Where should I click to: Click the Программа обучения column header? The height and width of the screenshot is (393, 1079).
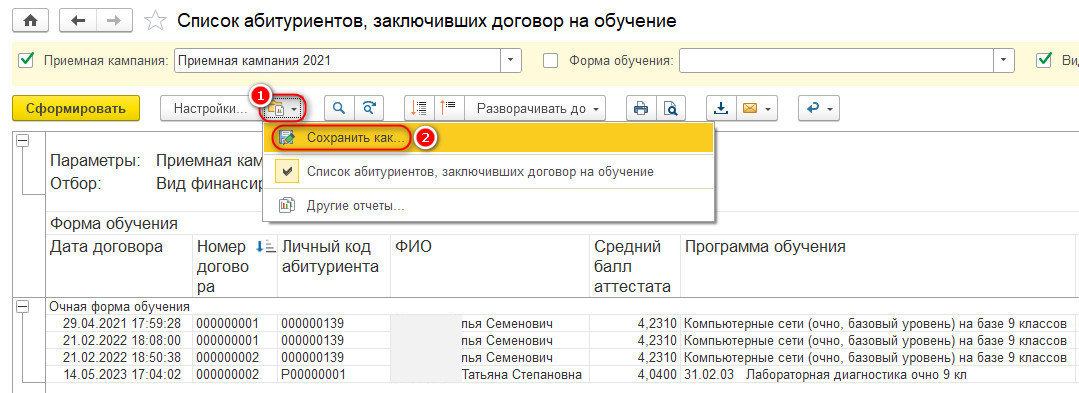coord(877,265)
